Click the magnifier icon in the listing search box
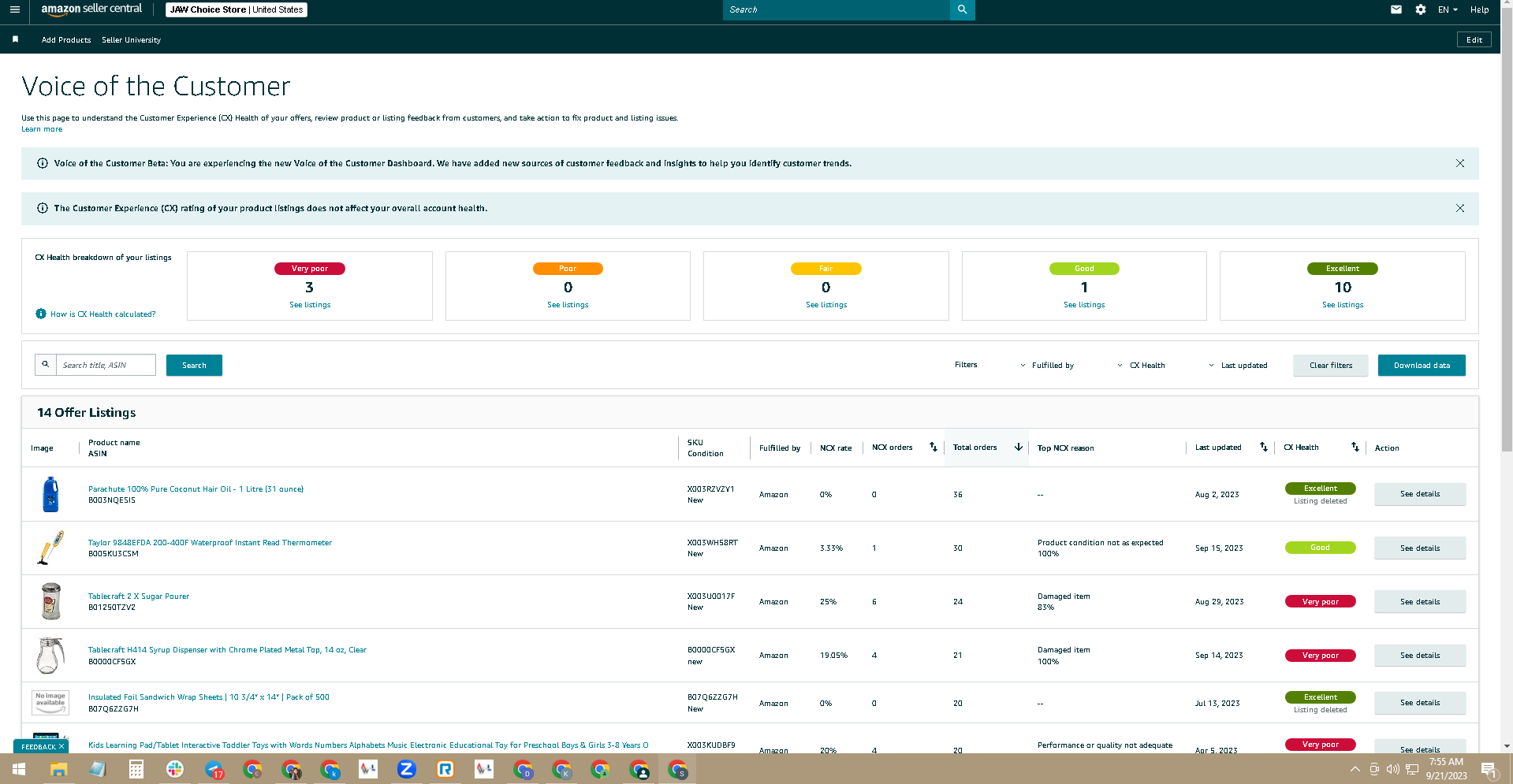The width and height of the screenshot is (1513, 784). (46, 365)
